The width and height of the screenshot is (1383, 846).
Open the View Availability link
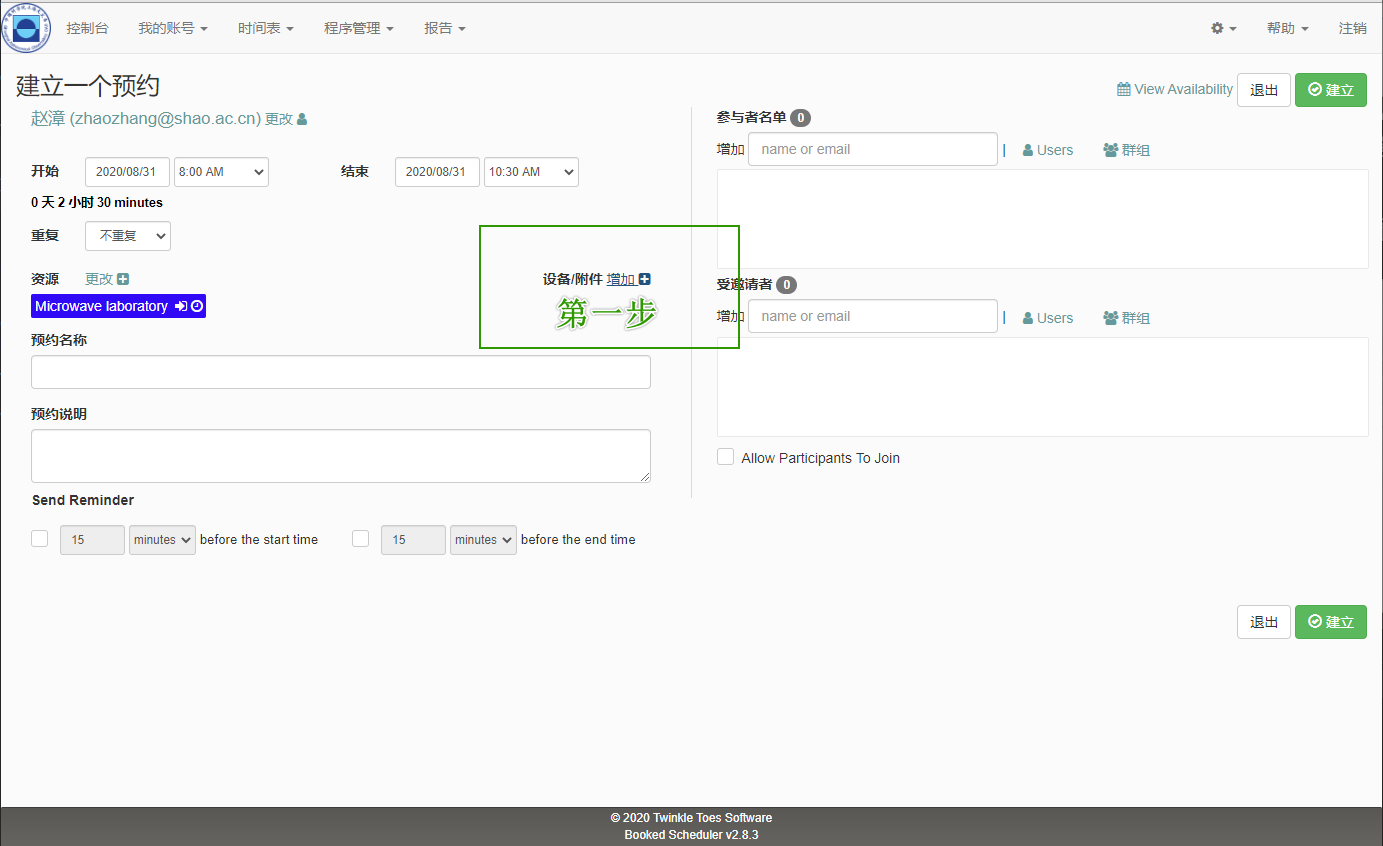1175,89
